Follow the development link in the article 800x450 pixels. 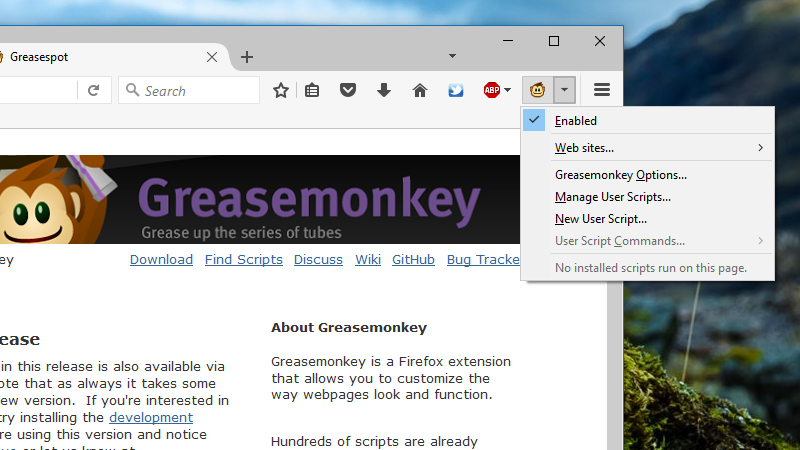tap(151, 417)
